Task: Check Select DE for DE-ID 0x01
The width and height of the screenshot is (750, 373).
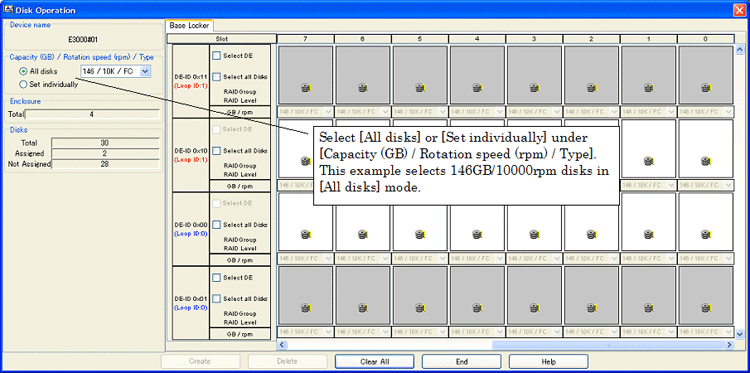Action: click(217, 277)
